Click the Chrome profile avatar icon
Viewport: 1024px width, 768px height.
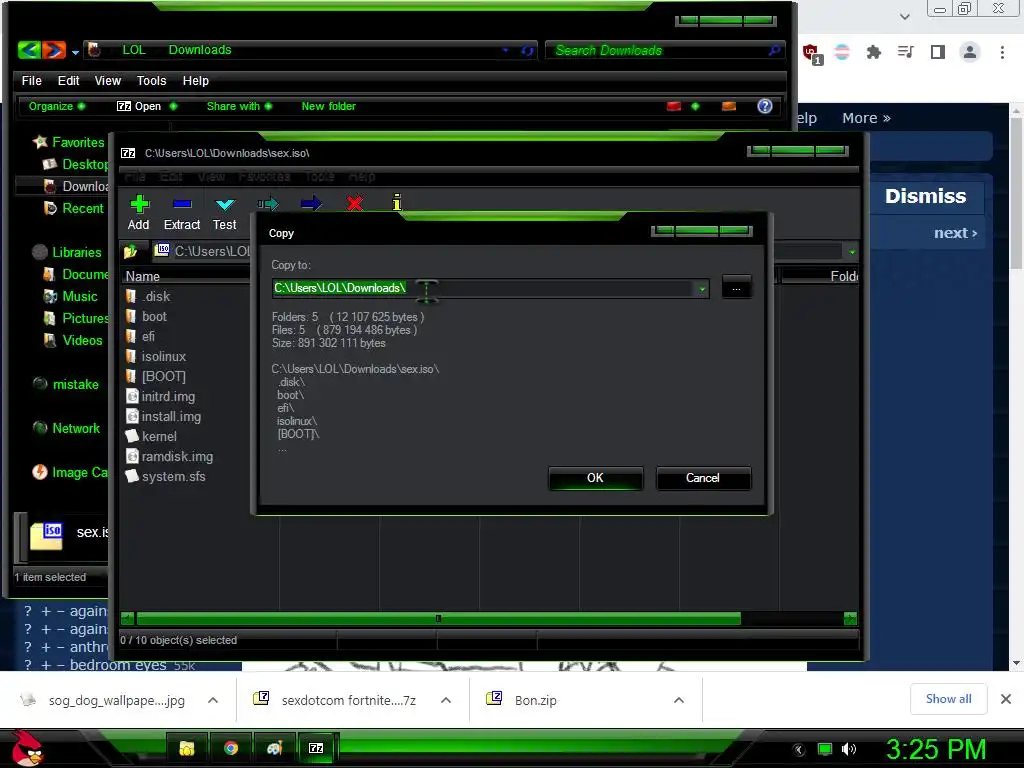[970, 52]
